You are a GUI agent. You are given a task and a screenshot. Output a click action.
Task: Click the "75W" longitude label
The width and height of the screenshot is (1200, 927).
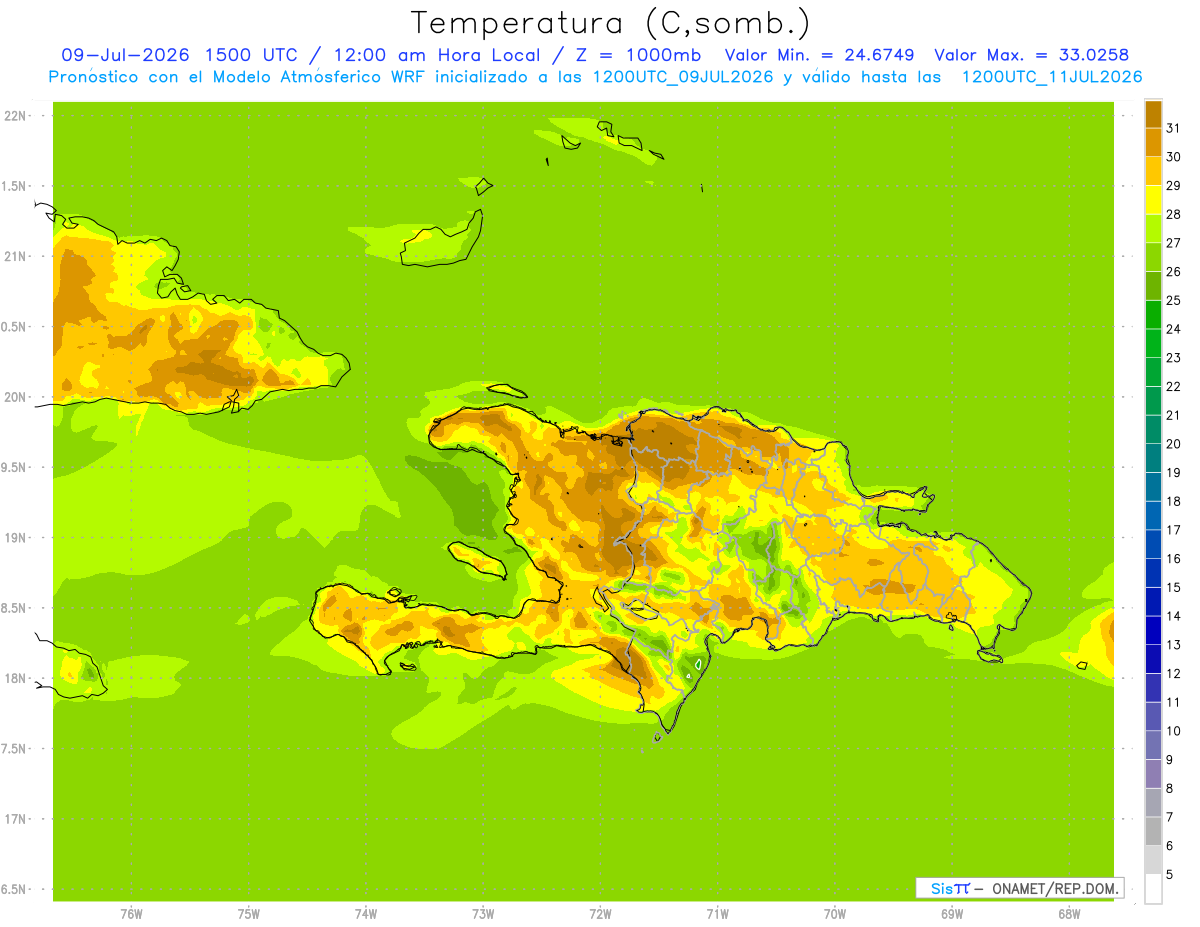tap(249, 914)
